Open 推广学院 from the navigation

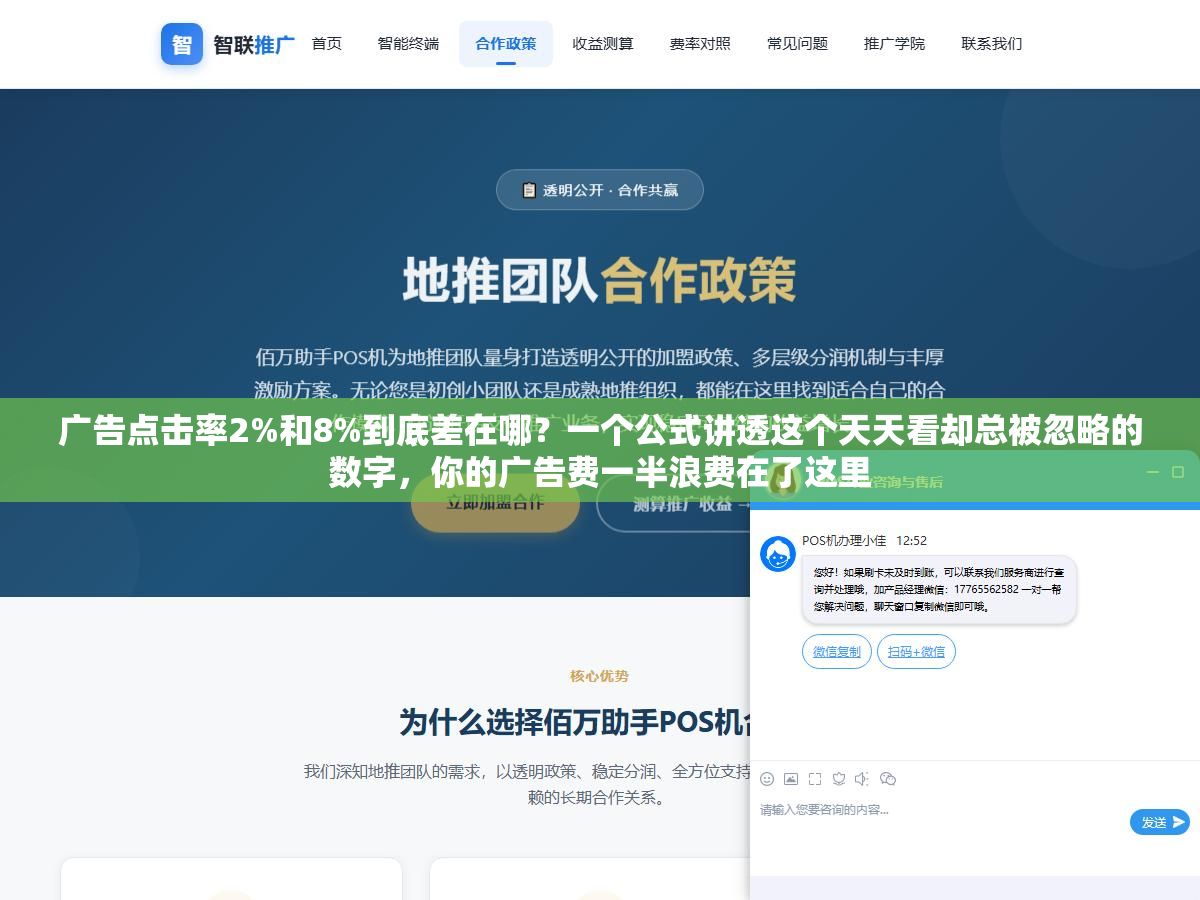point(894,44)
